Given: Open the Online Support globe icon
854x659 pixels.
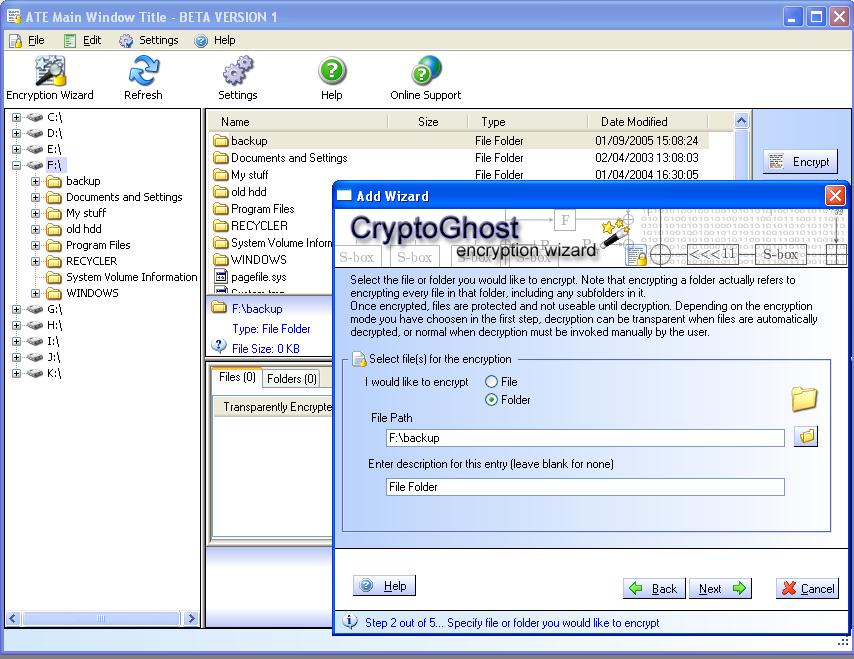Looking at the screenshot, I should click(x=426, y=70).
